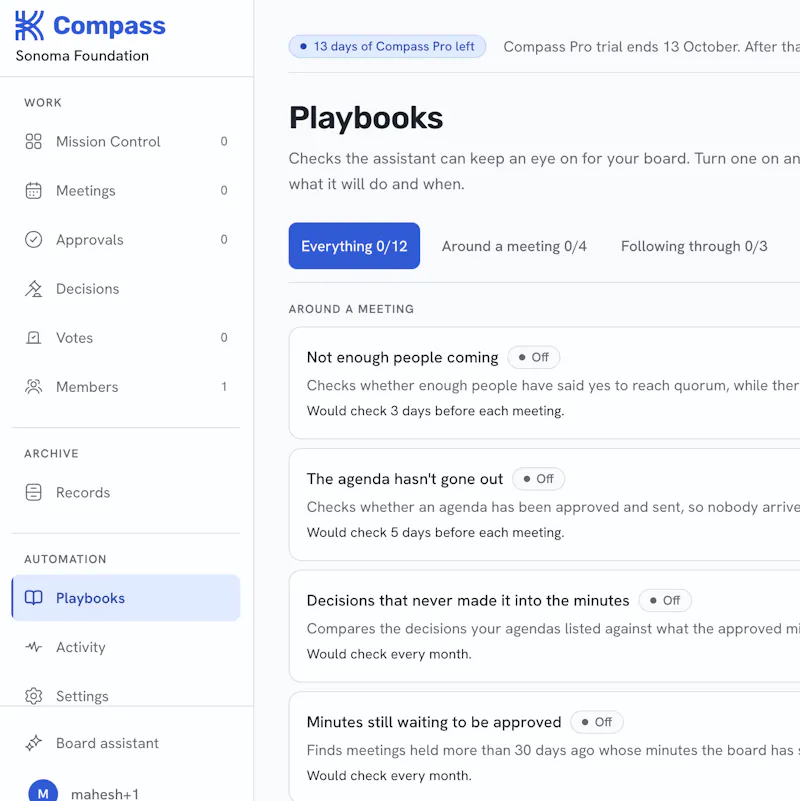Click the AROUND A MEETING section label
Image resolution: width=800 pixels, height=801 pixels.
[351, 309]
